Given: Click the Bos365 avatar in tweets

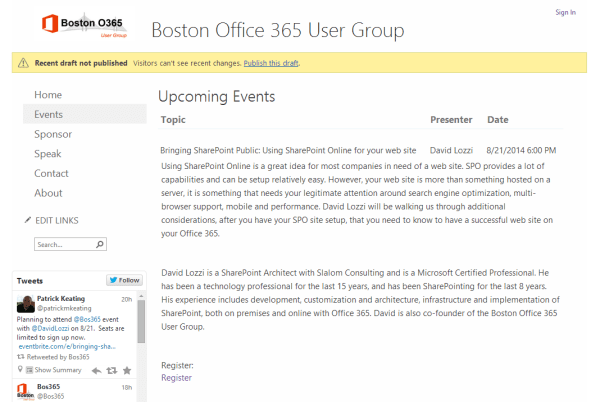Looking at the screenshot, I should coord(26,391).
